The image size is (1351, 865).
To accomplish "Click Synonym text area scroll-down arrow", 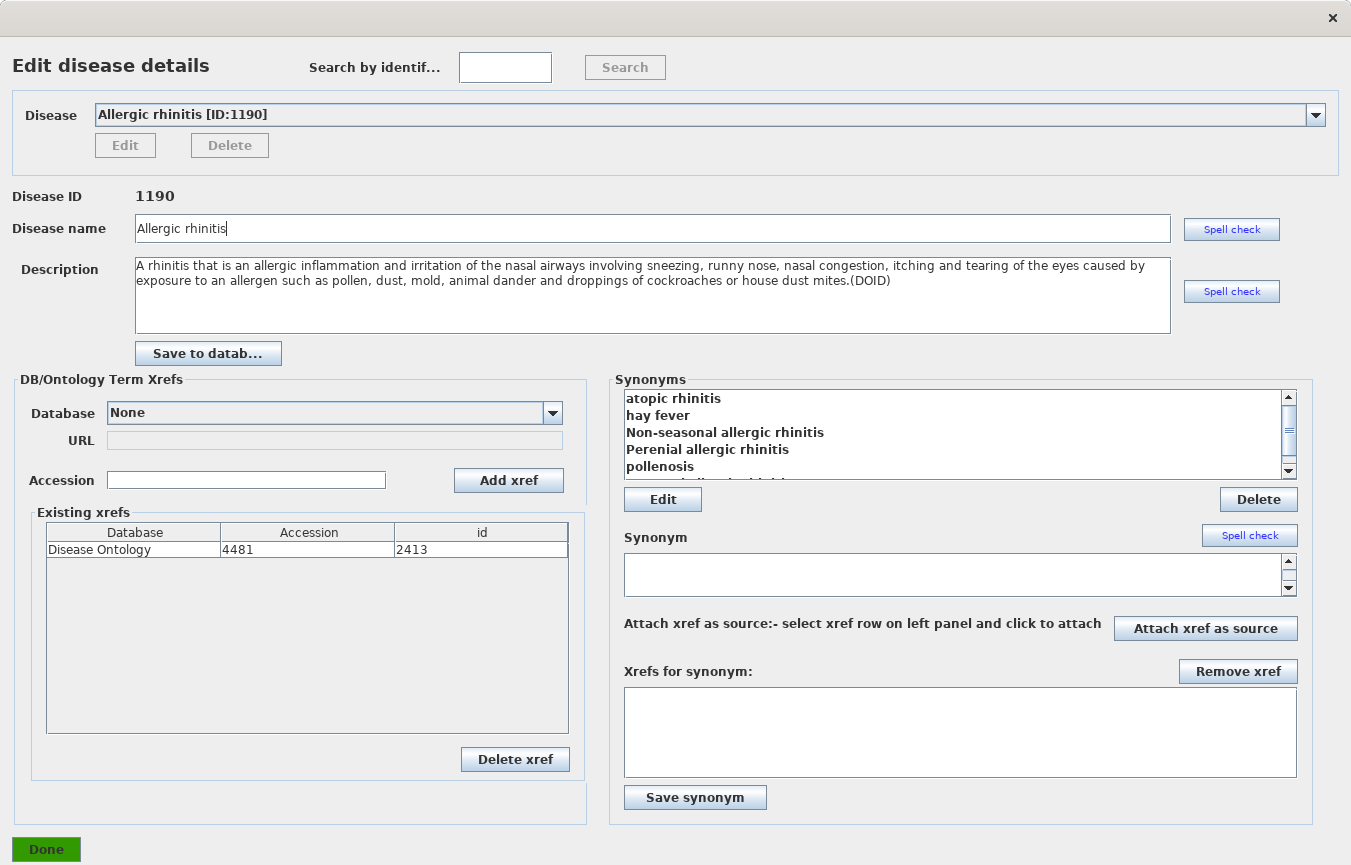I will [x=1289, y=588].
